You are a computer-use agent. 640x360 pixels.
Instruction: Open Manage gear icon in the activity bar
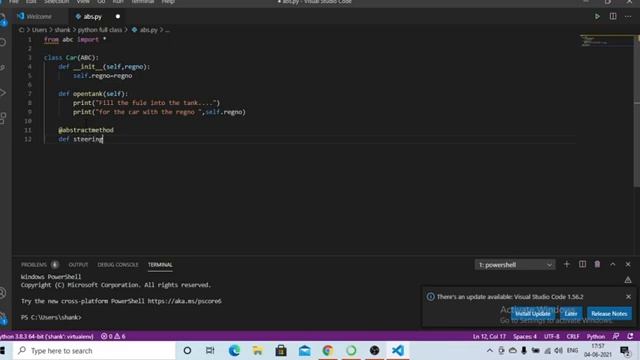pos(3,318)
